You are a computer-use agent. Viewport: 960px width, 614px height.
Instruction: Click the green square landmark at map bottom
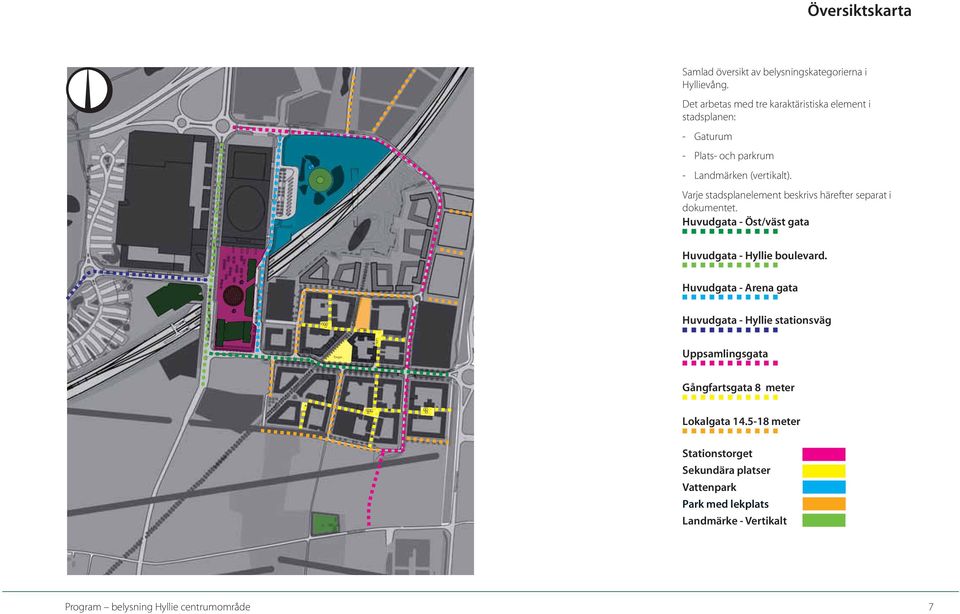(x=326, y=523)
